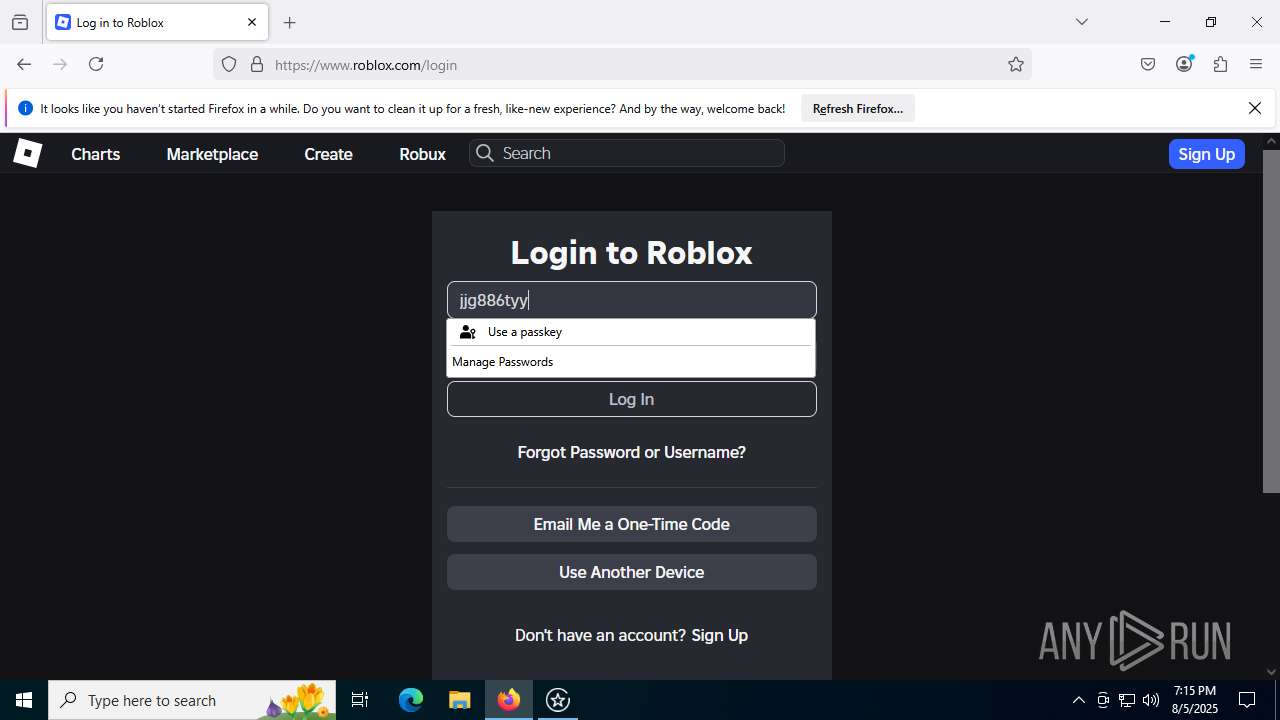Select the 'Log in to Roblox' browser tab

click(x=156, y=22)
